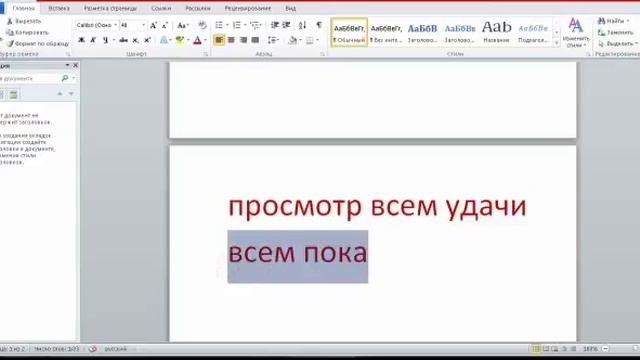Open the Вставка tab
Screen dimensions: 640x360
point(59,8)
